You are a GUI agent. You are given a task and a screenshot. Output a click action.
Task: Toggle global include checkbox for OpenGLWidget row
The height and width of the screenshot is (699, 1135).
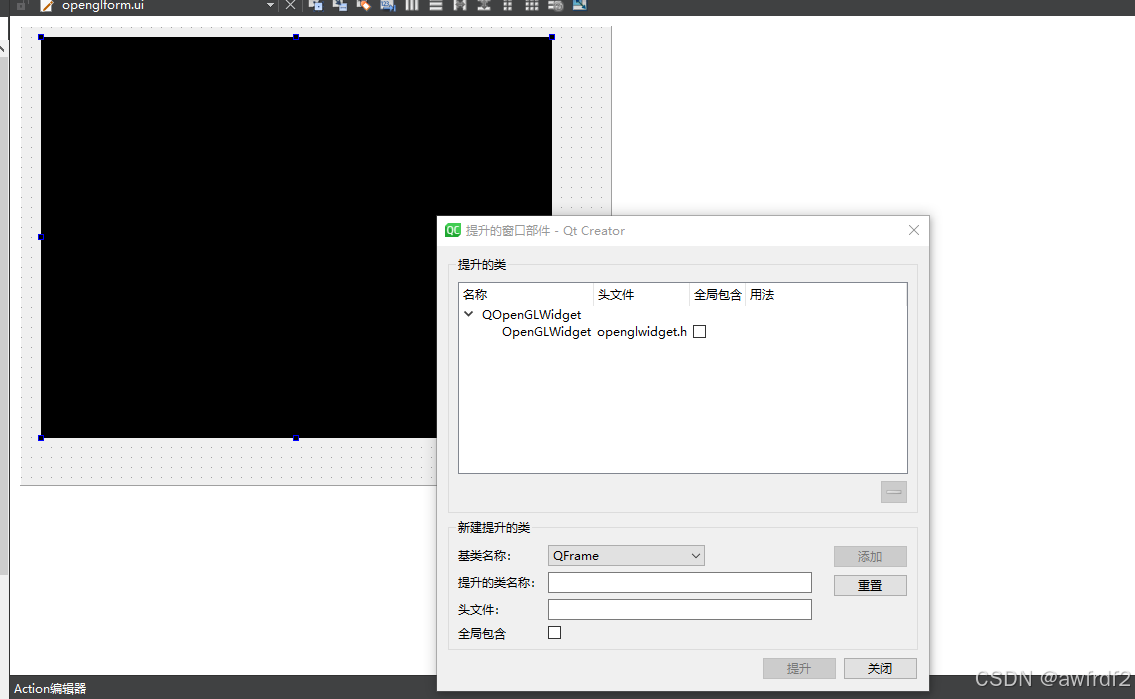point(699,331)
